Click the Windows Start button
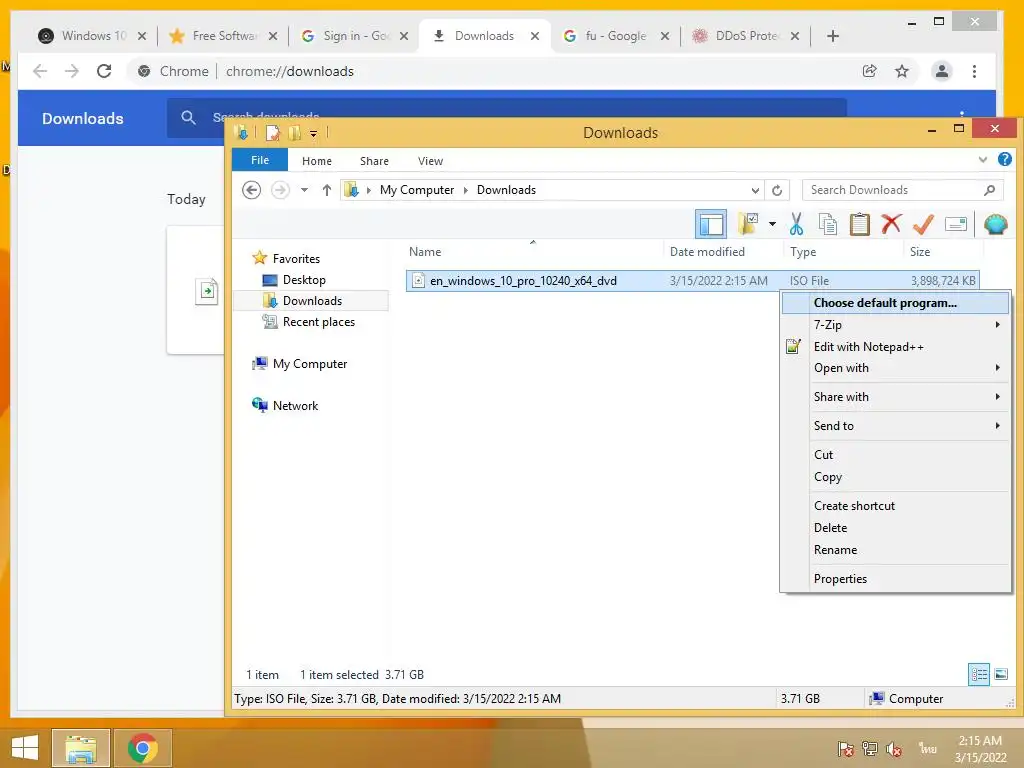The height and width of the screenshot is (768, 1024). pyautogui.click(x=25, y=748)
